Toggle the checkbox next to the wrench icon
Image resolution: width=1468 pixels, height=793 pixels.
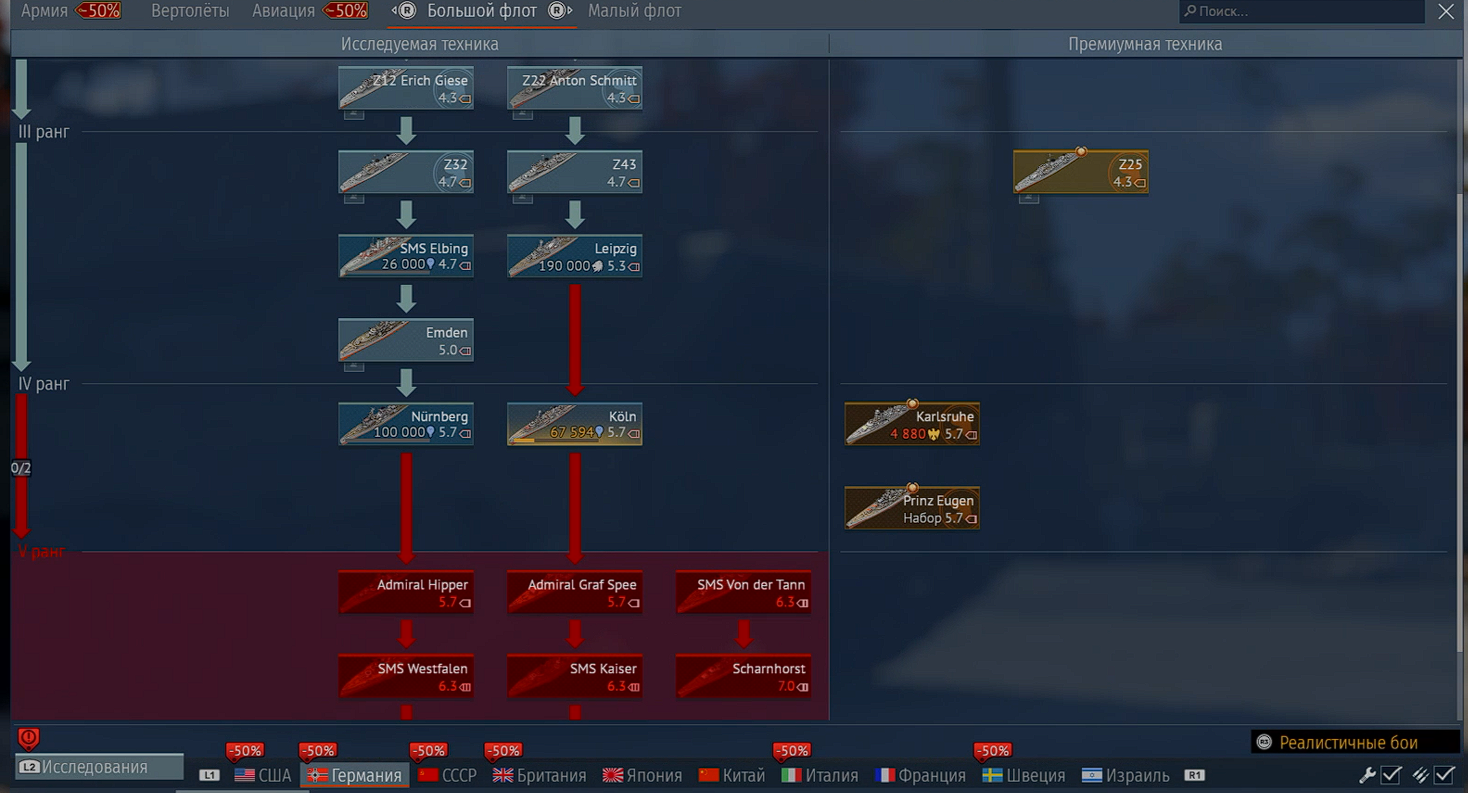coord(1391,775)
